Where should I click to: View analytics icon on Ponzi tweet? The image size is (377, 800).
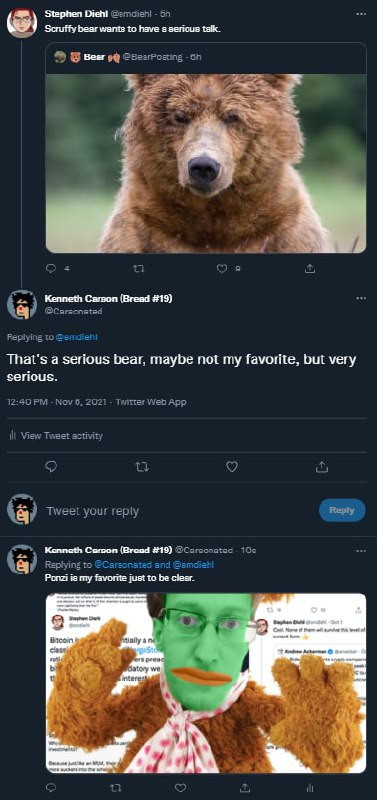point(310,788)
